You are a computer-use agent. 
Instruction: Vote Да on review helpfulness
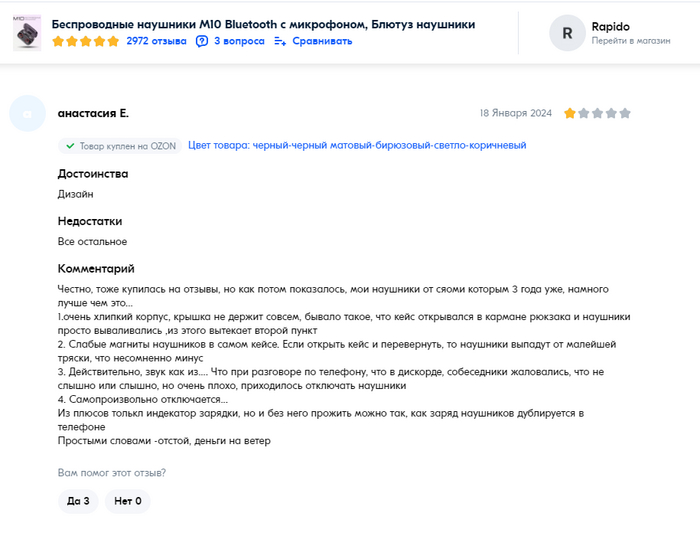click(78, 501)
